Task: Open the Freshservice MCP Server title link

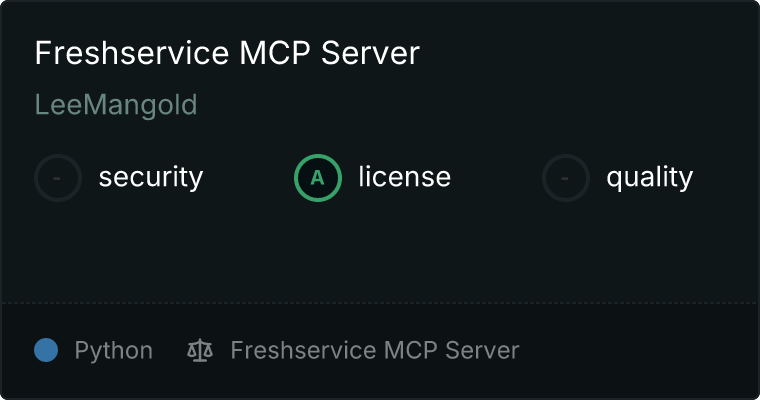Action: click(x=227, y=53)
